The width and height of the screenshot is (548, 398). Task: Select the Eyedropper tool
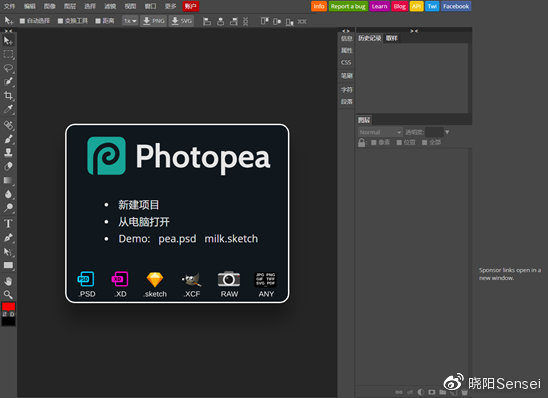(8, 109)
